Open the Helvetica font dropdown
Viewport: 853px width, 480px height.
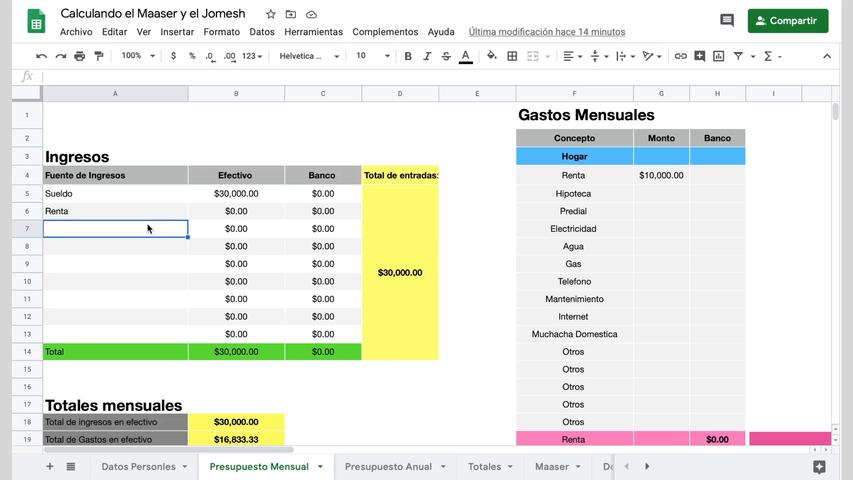pyautogui.click(x=309, y=56)
